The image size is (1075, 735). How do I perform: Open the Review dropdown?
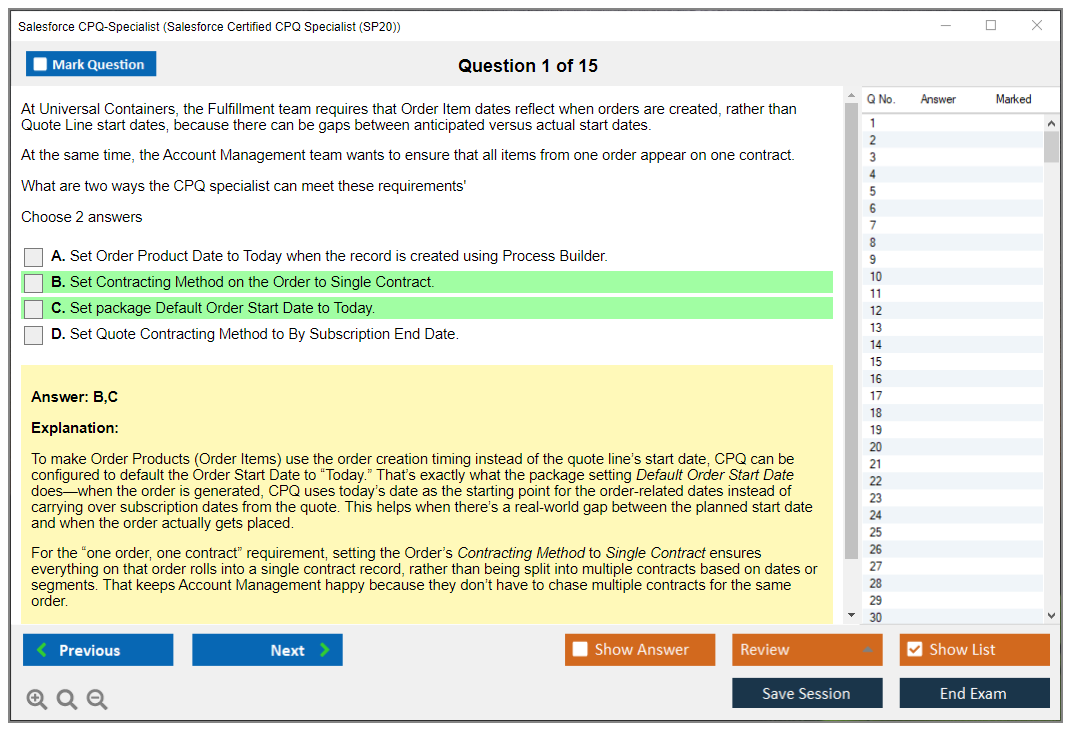pos(806,650)
